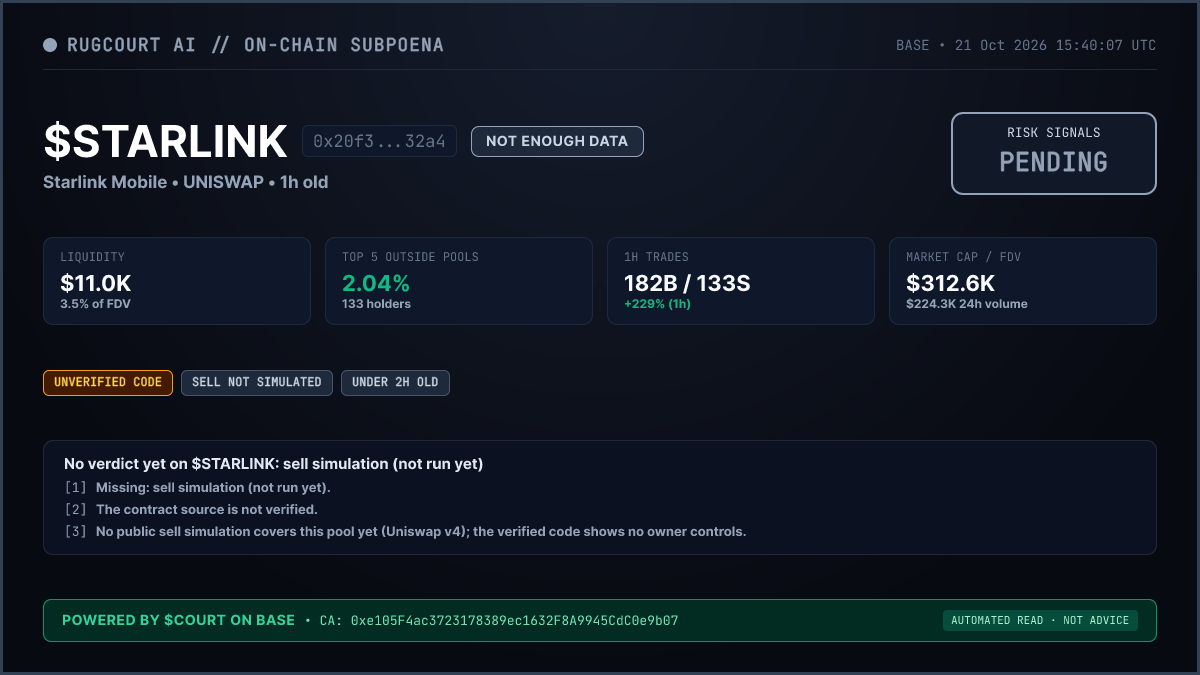Screen dimensions: 1200x675
Task: Click the No verdict yet on $STARLINK headline
Action: point(274,464)
